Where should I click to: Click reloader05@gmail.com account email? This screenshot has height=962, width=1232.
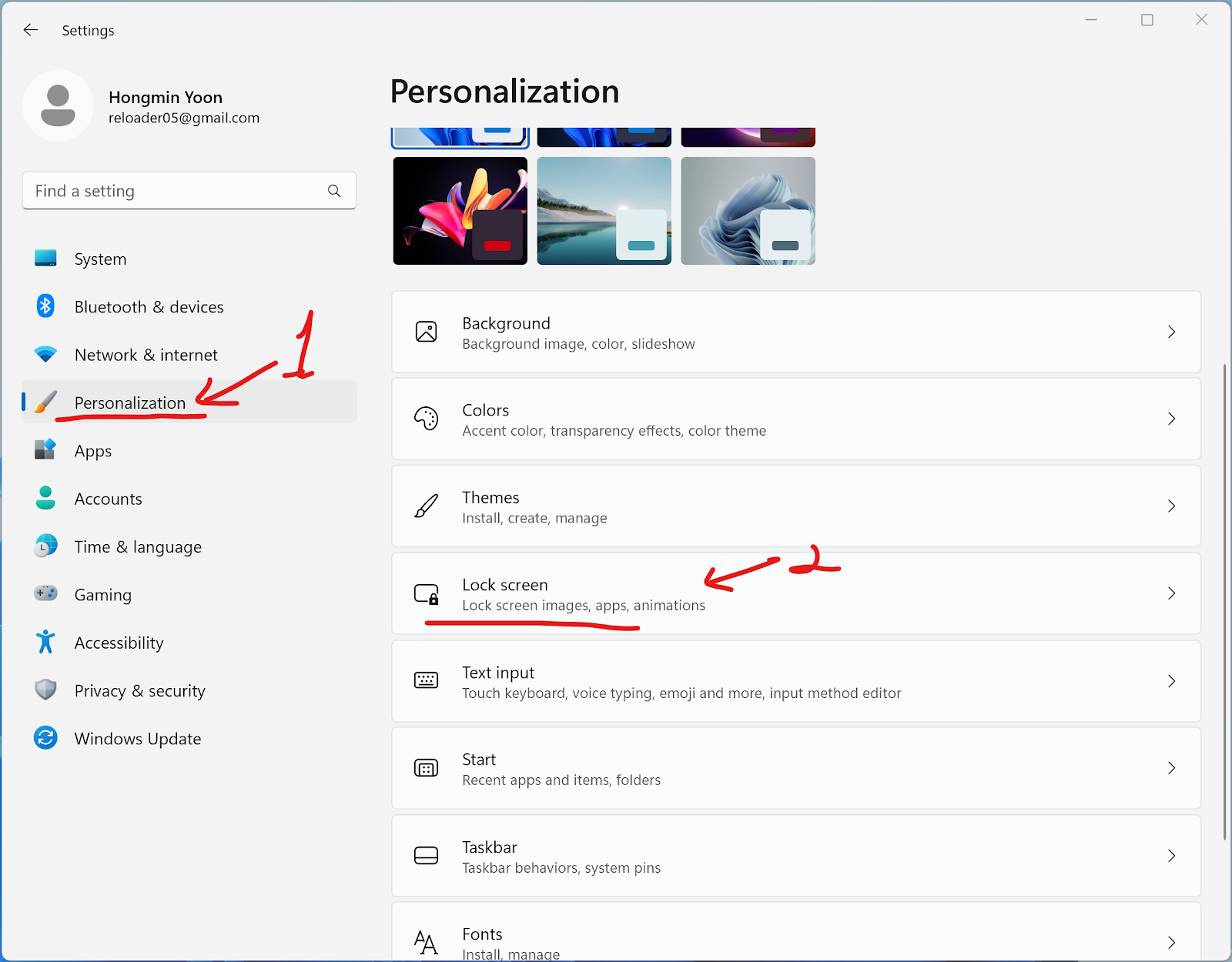coord(184,118)
